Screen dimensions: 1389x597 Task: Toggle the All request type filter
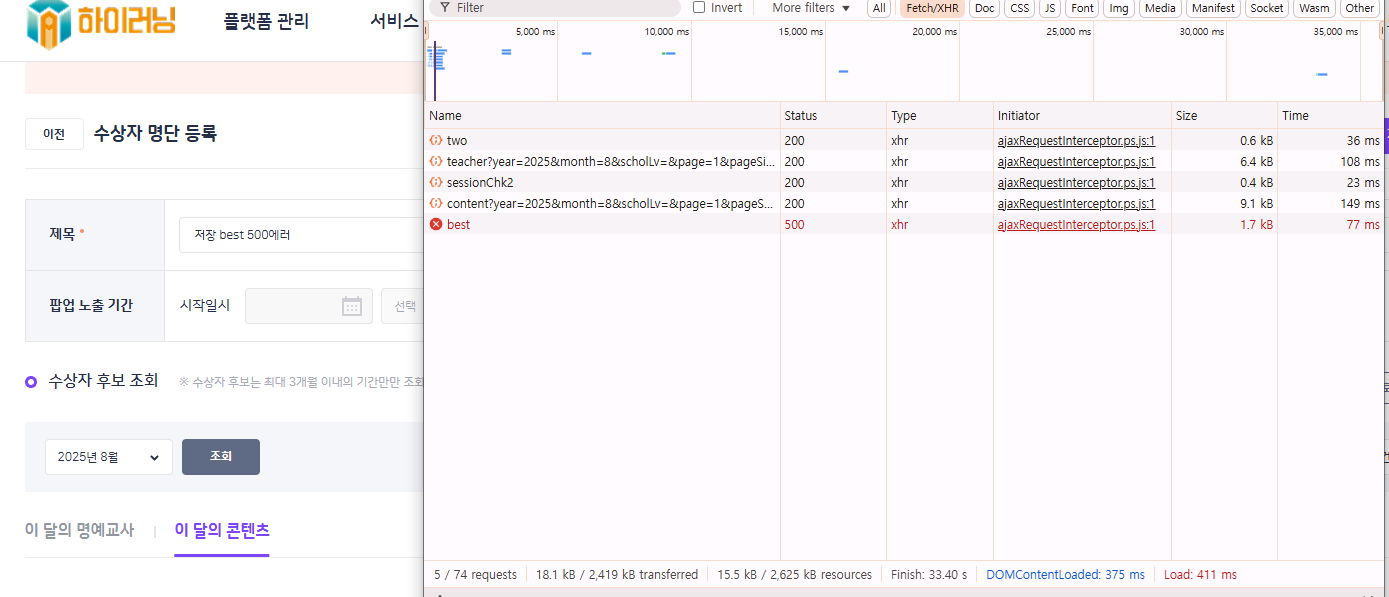point(879,8)
